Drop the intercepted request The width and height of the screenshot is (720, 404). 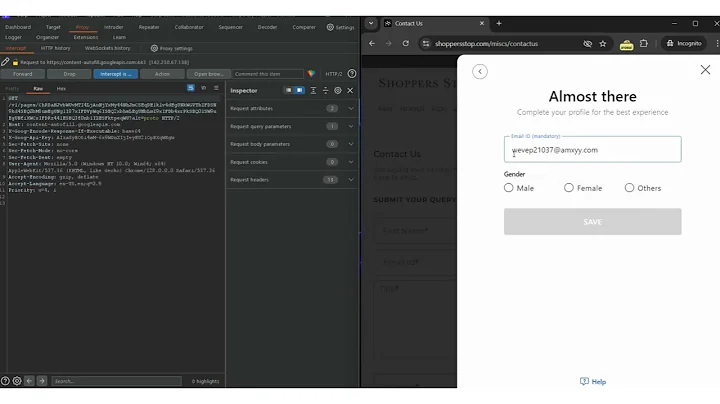(x=69, y=74)
